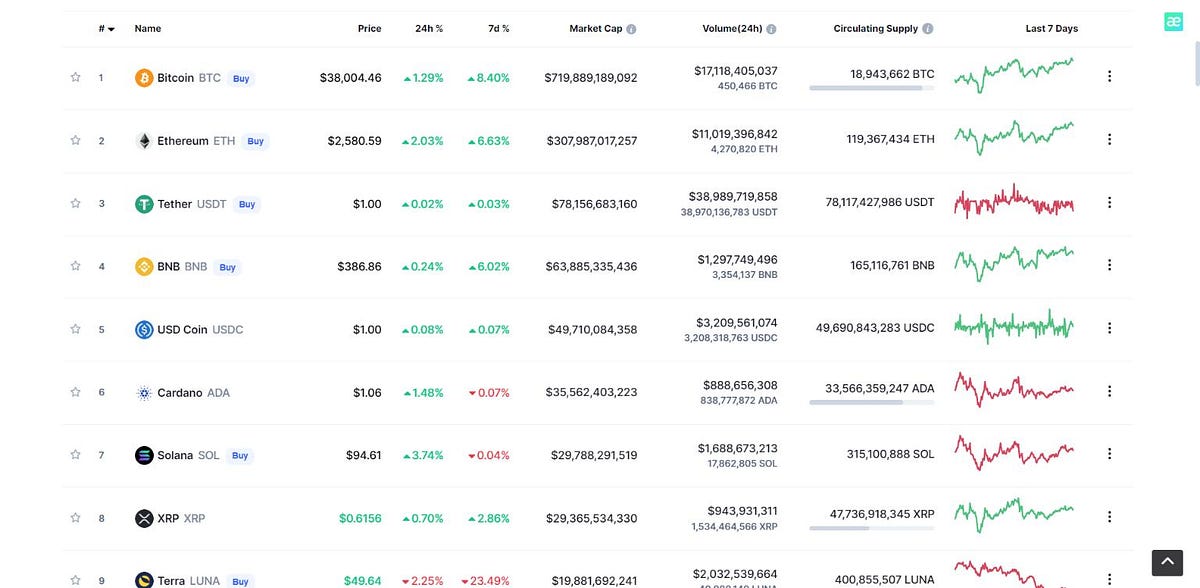Select the Solana coin logo
Image resolution: width=1200 pixels, height=588 pixels.
click(x=143, y=454)
